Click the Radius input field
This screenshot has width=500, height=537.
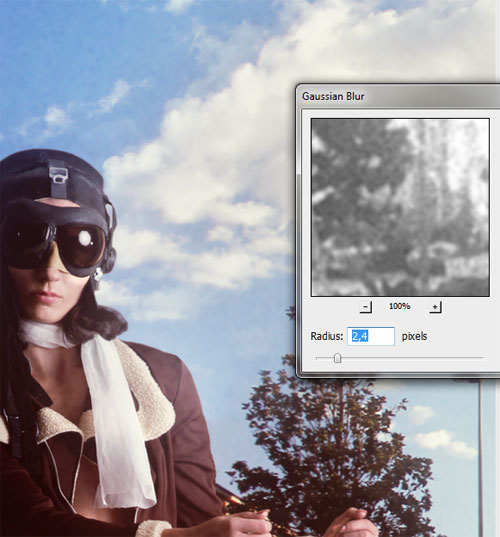pyautogui.click(x=371, y=336)
